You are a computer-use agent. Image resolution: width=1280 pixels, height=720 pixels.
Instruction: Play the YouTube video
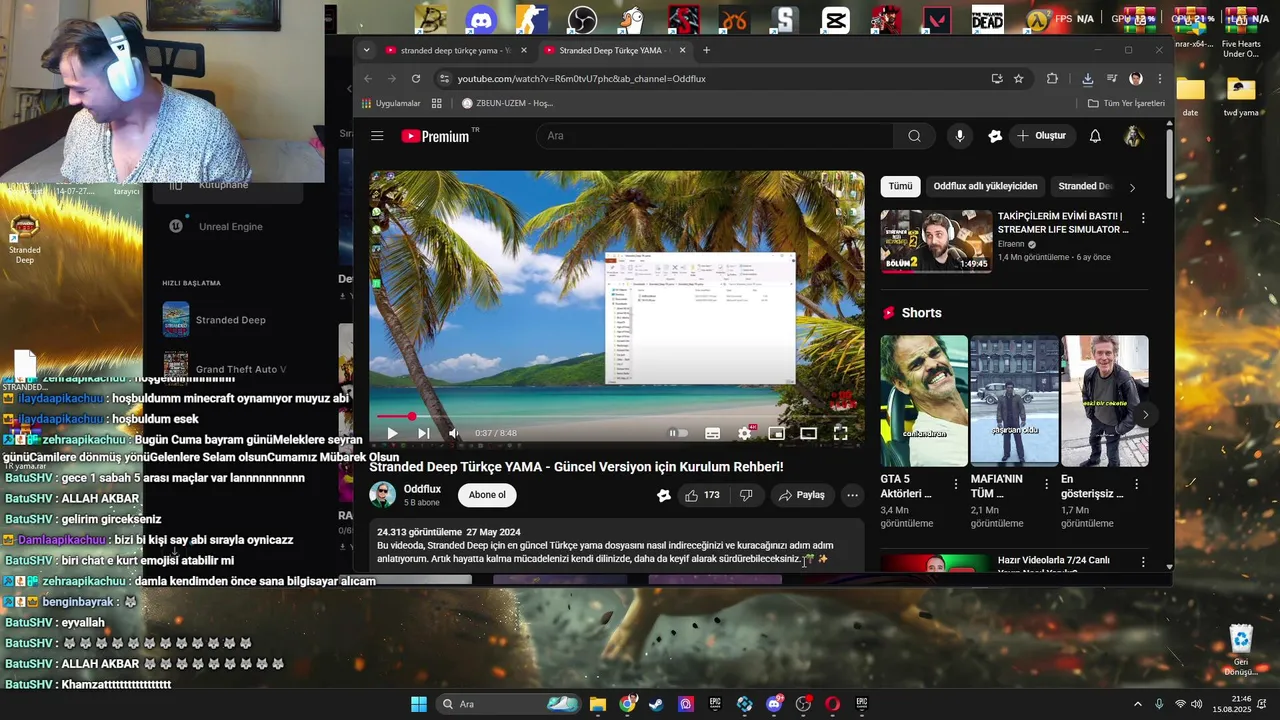pyautogui.click(x=392, y=433)
